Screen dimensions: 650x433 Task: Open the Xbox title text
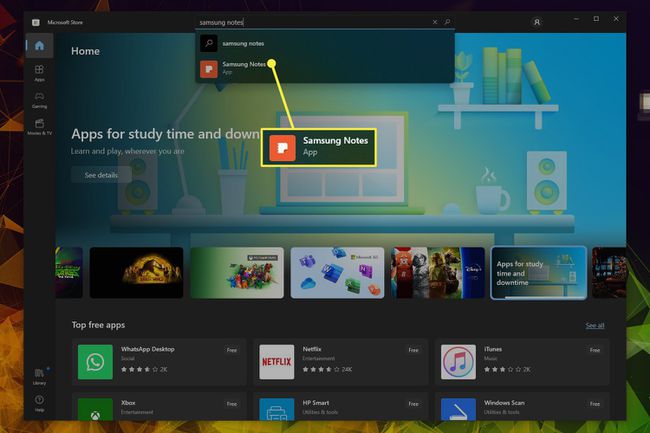[128, 403]
